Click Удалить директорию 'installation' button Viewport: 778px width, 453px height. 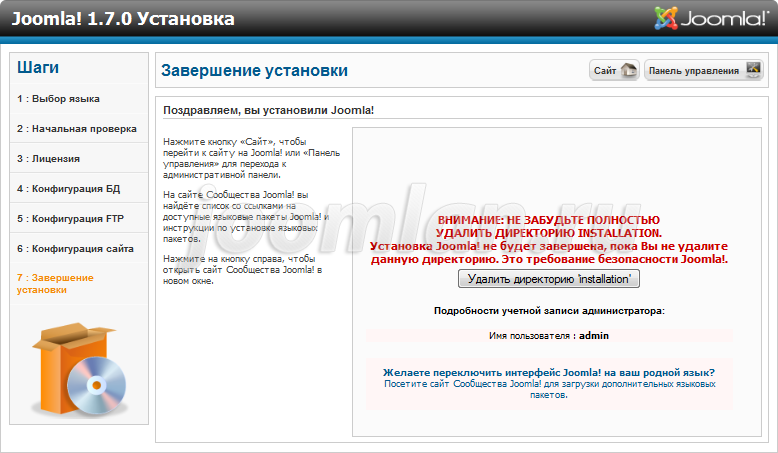click(x=549, y=279)
